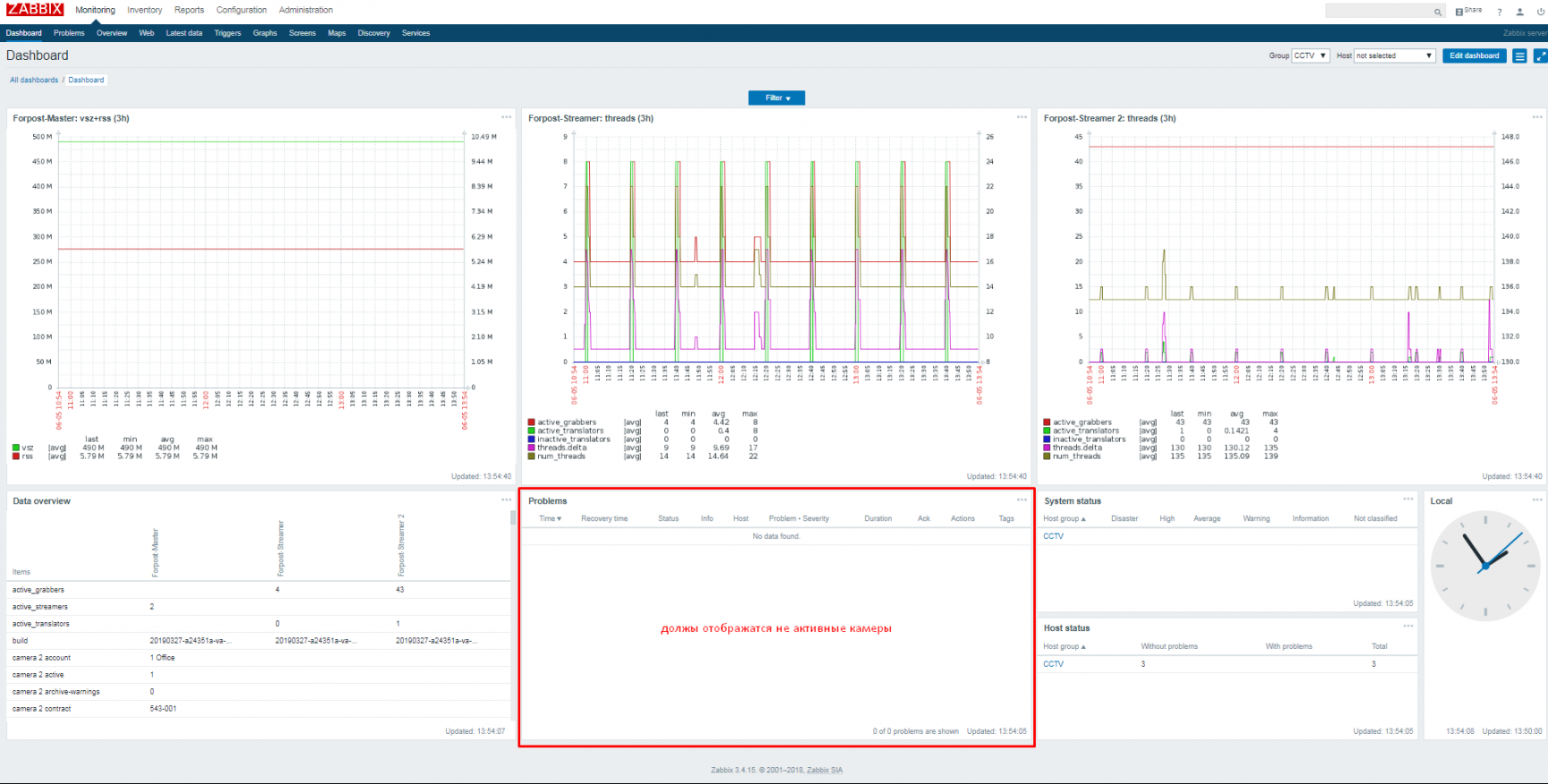This screenshot has width=1548, height=784.
Task: Toggle fullscreen mode with the arrows icon
Action: coord(1540,55)
